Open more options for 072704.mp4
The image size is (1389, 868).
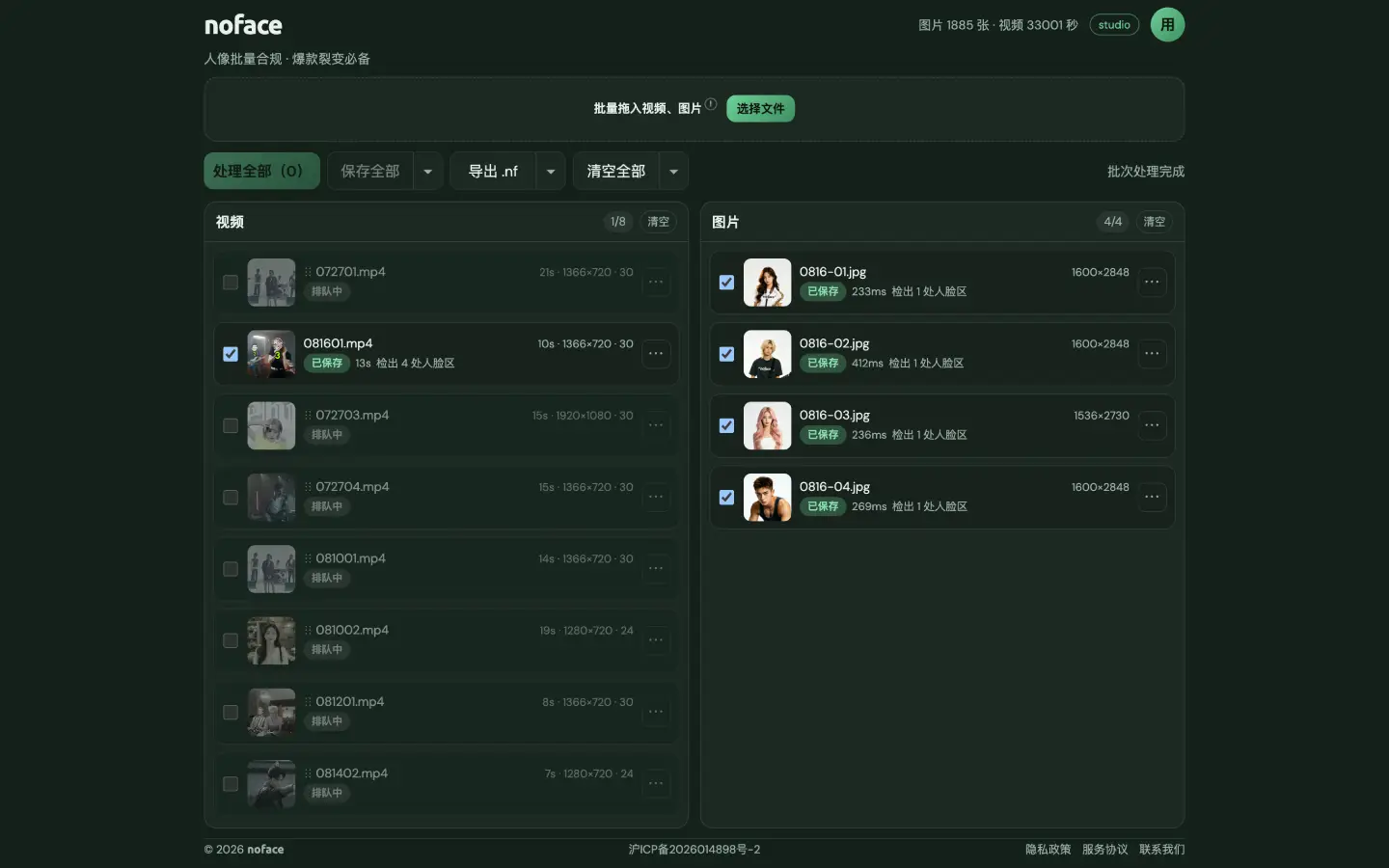[x=656, y=498]
